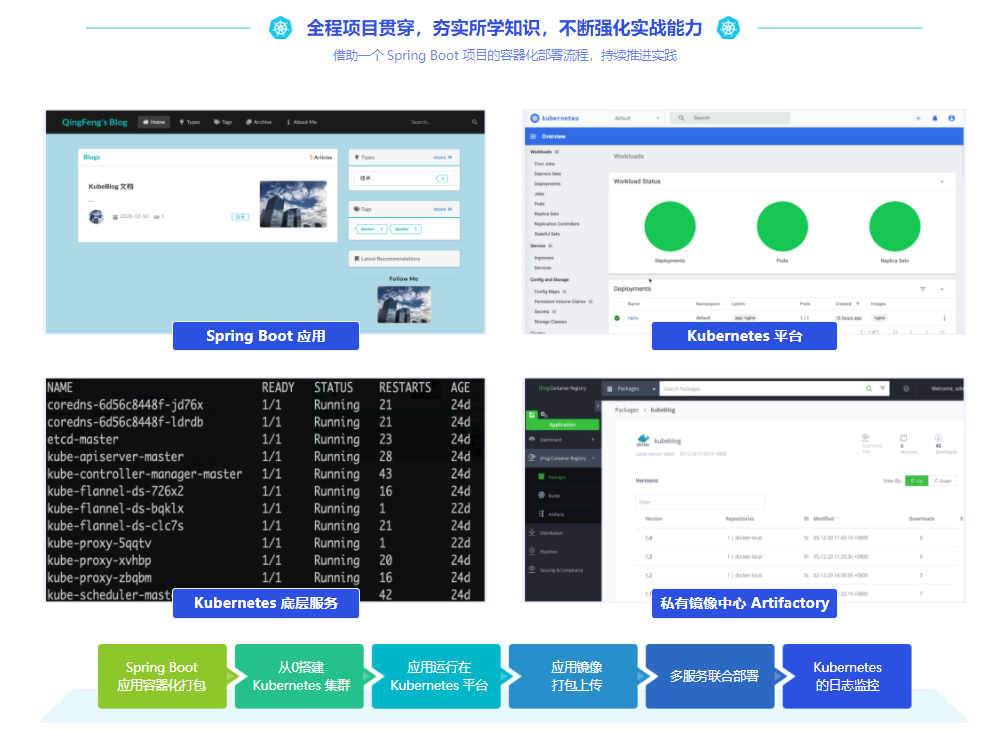Click the create (+) icon in Kubernetes top bar
This screenshot has height=730, width=994.
919,118
